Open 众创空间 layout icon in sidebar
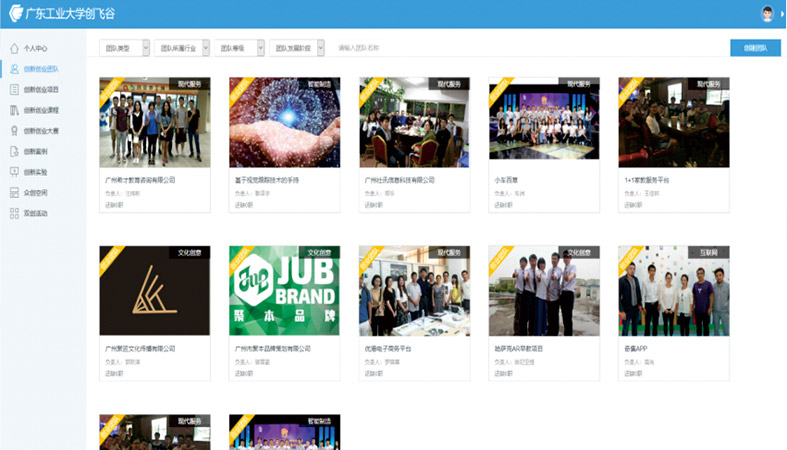This screenshot has height=450, width=787. pyautogui.click(x=14, y=192)
